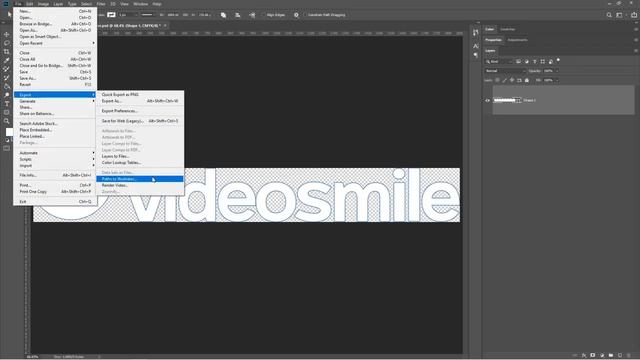The height and width of the screenshot is (360, 640).
Task: Open the Opacity dropdown arrow
Action: click(557, 71)
